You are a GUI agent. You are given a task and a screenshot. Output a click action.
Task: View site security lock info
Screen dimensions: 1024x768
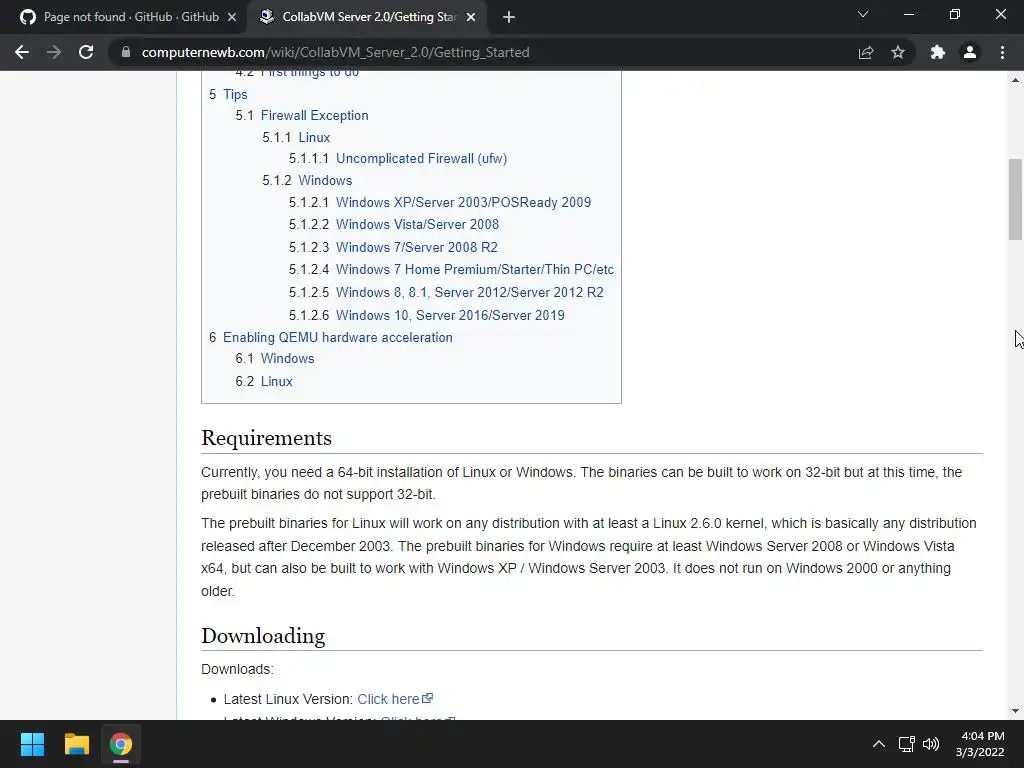tap(126, 52)
